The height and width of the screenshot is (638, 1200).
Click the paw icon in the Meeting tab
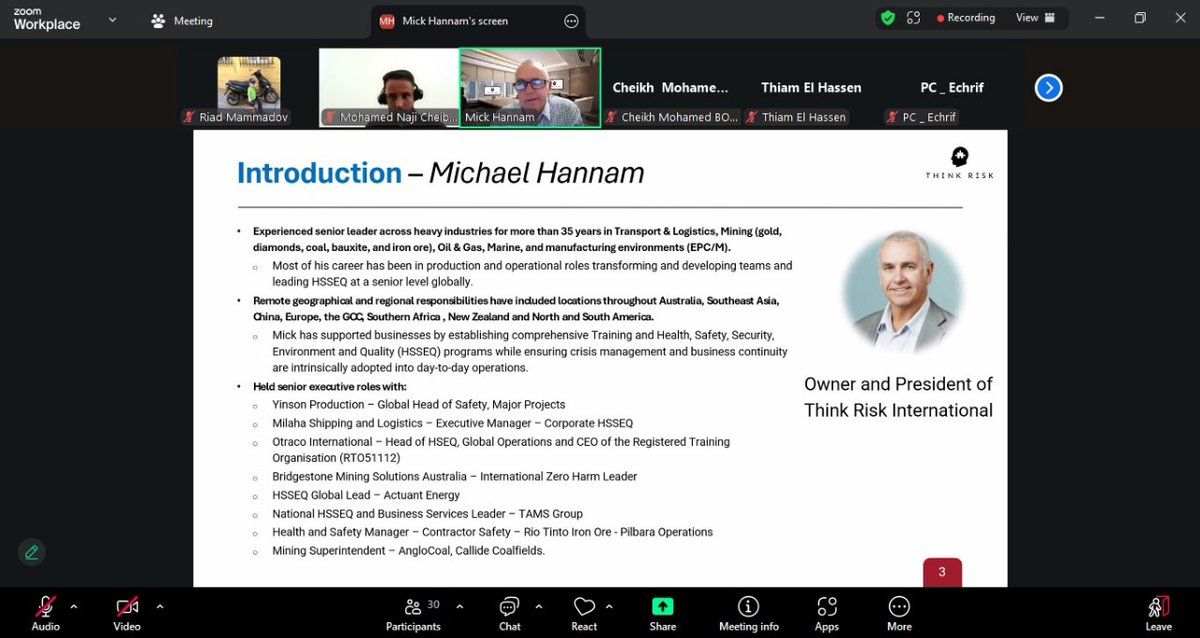158,20
